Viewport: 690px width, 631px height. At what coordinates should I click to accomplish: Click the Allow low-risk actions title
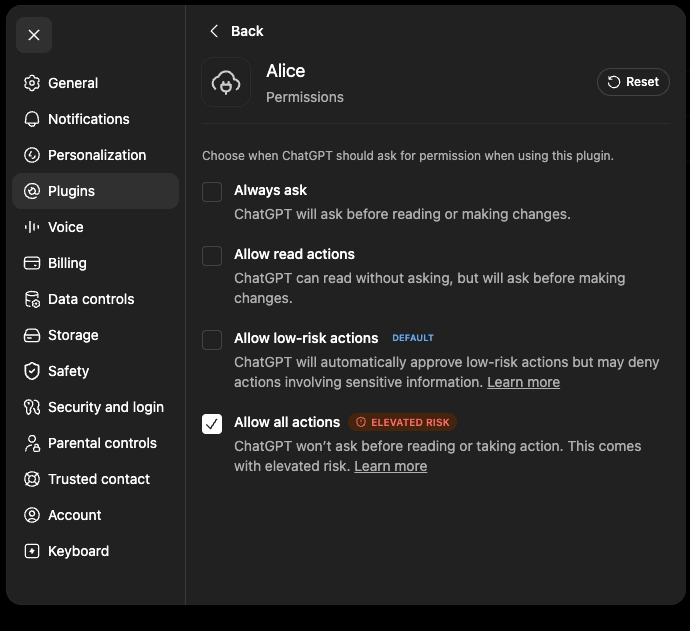click(306, 338)
